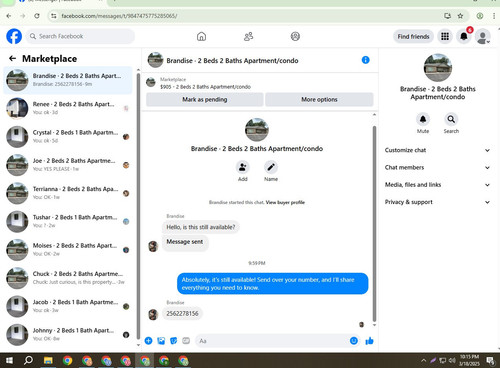The image size is (500, 368).
Task: Expand Privacy & support section
Action: (x=437, y=202)
